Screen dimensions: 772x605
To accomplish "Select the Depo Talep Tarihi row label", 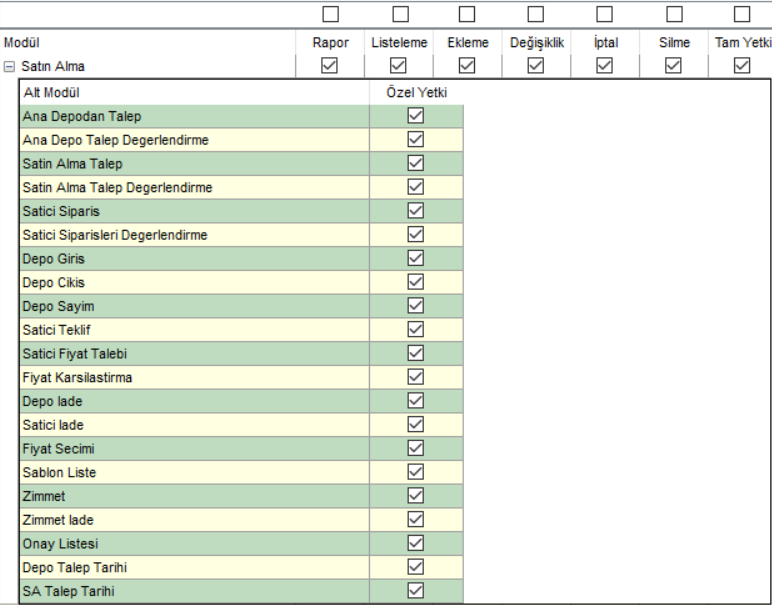I will click(x=75, y=568).
